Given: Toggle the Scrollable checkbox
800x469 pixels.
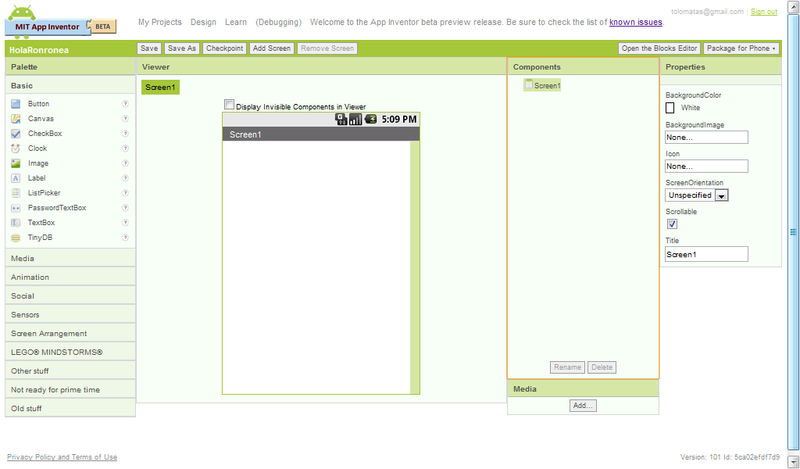Looking at the screenshot, I should pyautogui.click(x=672, y=224).
